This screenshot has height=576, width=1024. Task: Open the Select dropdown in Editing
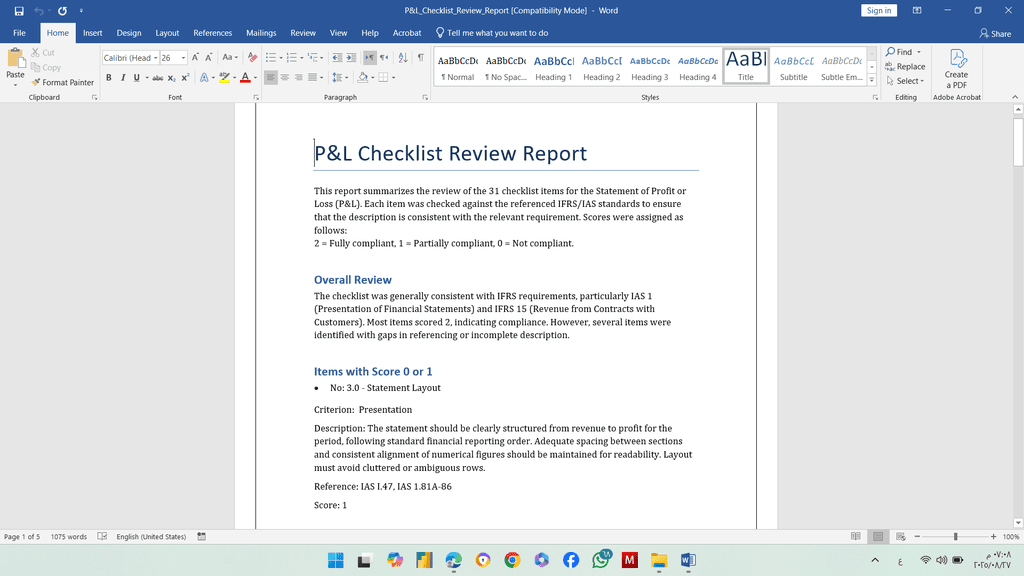[906, 81]
